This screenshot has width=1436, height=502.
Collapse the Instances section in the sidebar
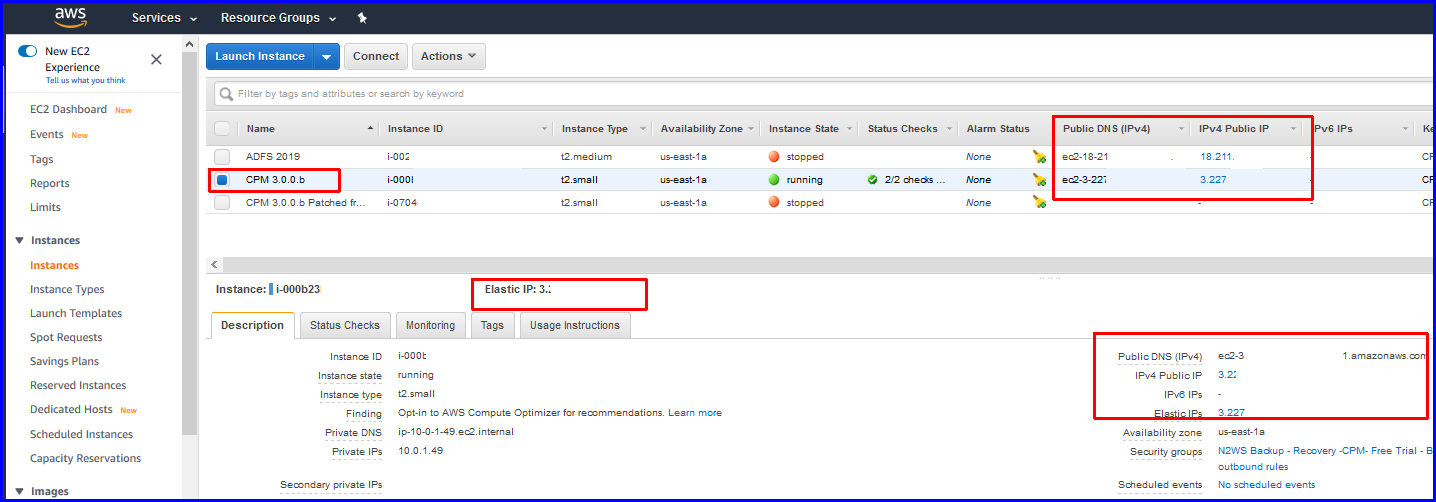(x=20, y=241)
